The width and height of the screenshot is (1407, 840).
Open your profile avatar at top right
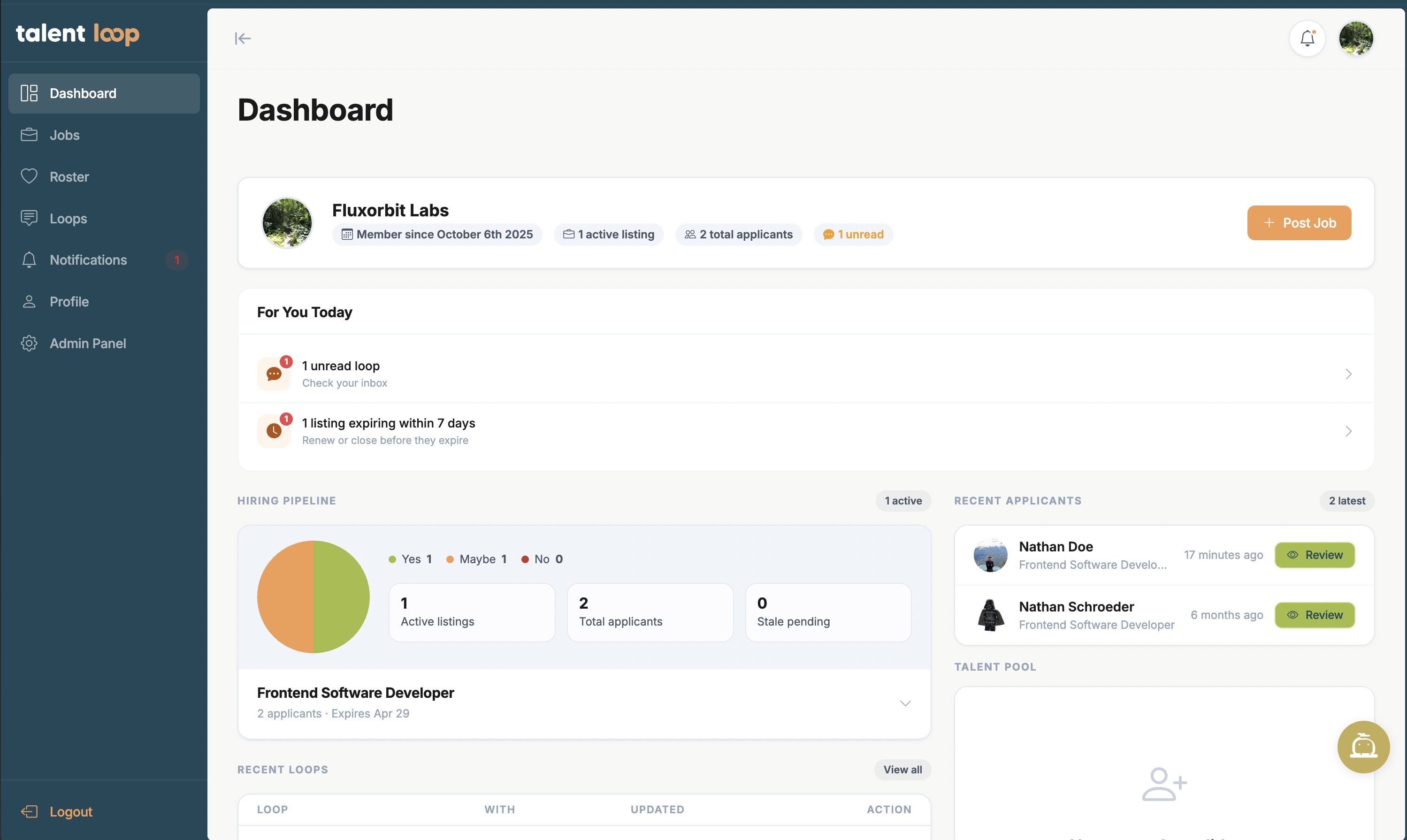1356,38
